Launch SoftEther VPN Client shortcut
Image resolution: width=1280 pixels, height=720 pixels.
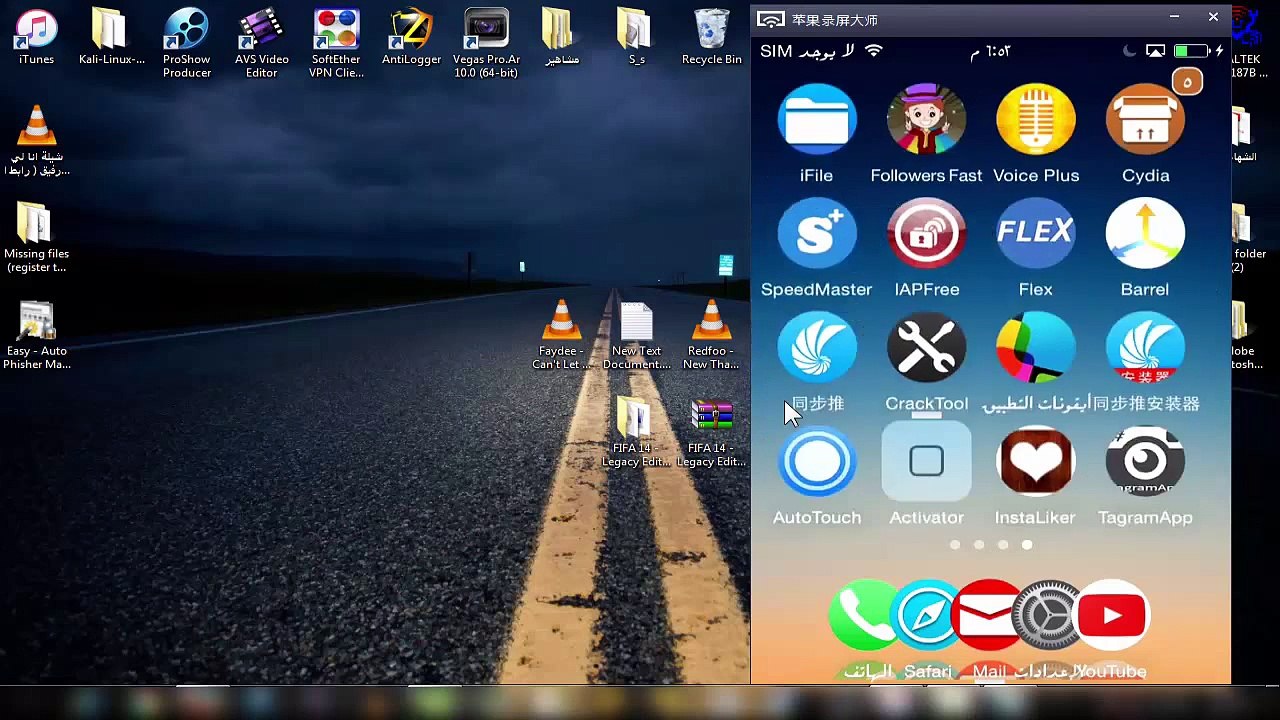336,42
